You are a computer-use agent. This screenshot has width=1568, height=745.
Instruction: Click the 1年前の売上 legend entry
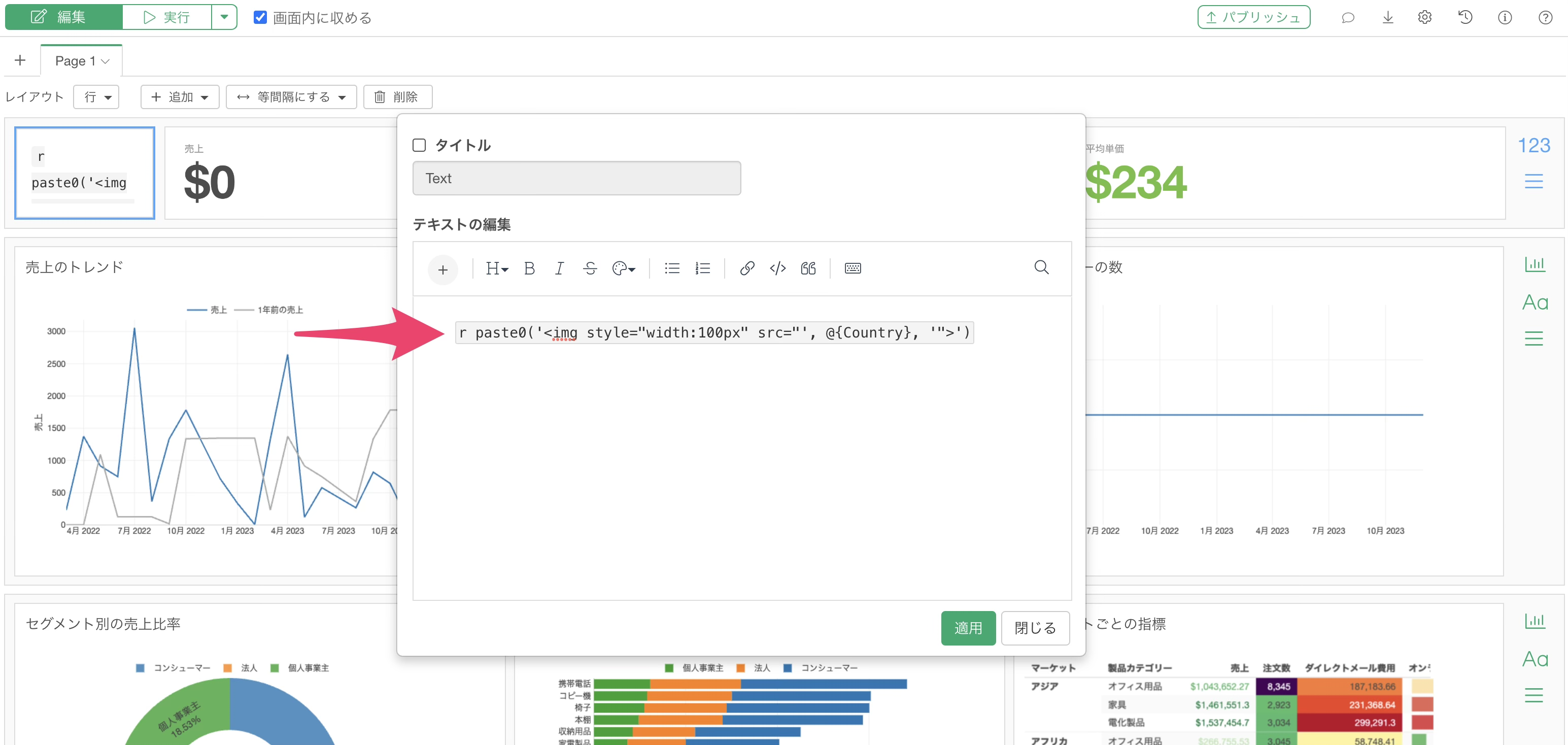pyautogui.click(x=269, y=310)
